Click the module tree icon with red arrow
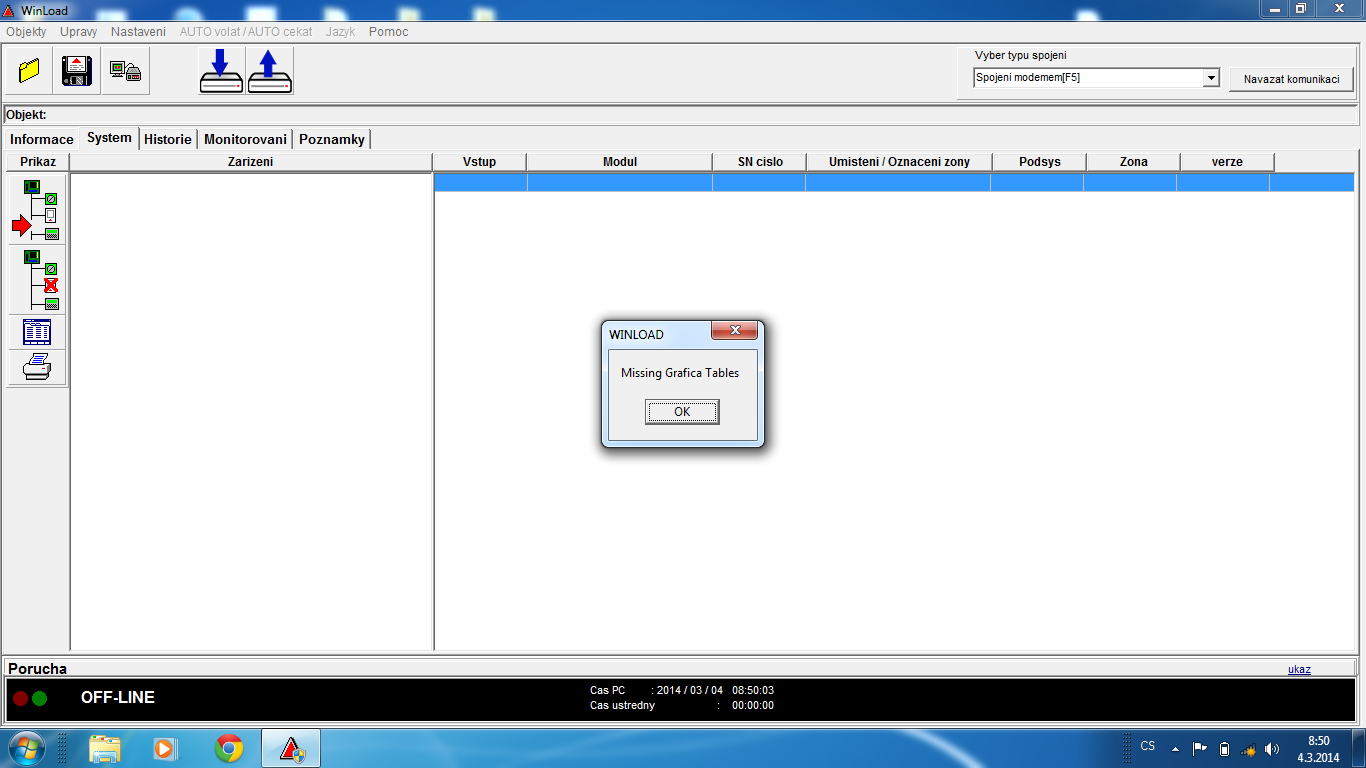The image size is (1366, 768). tap(37, 210)
